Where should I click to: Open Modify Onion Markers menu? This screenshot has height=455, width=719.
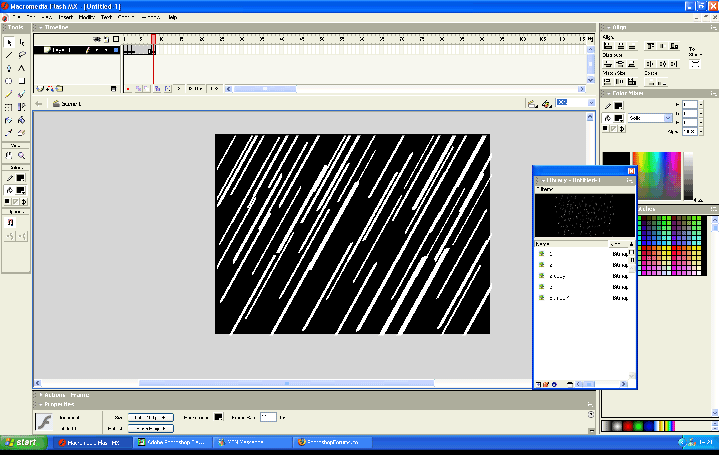click(x=168, y=89)
